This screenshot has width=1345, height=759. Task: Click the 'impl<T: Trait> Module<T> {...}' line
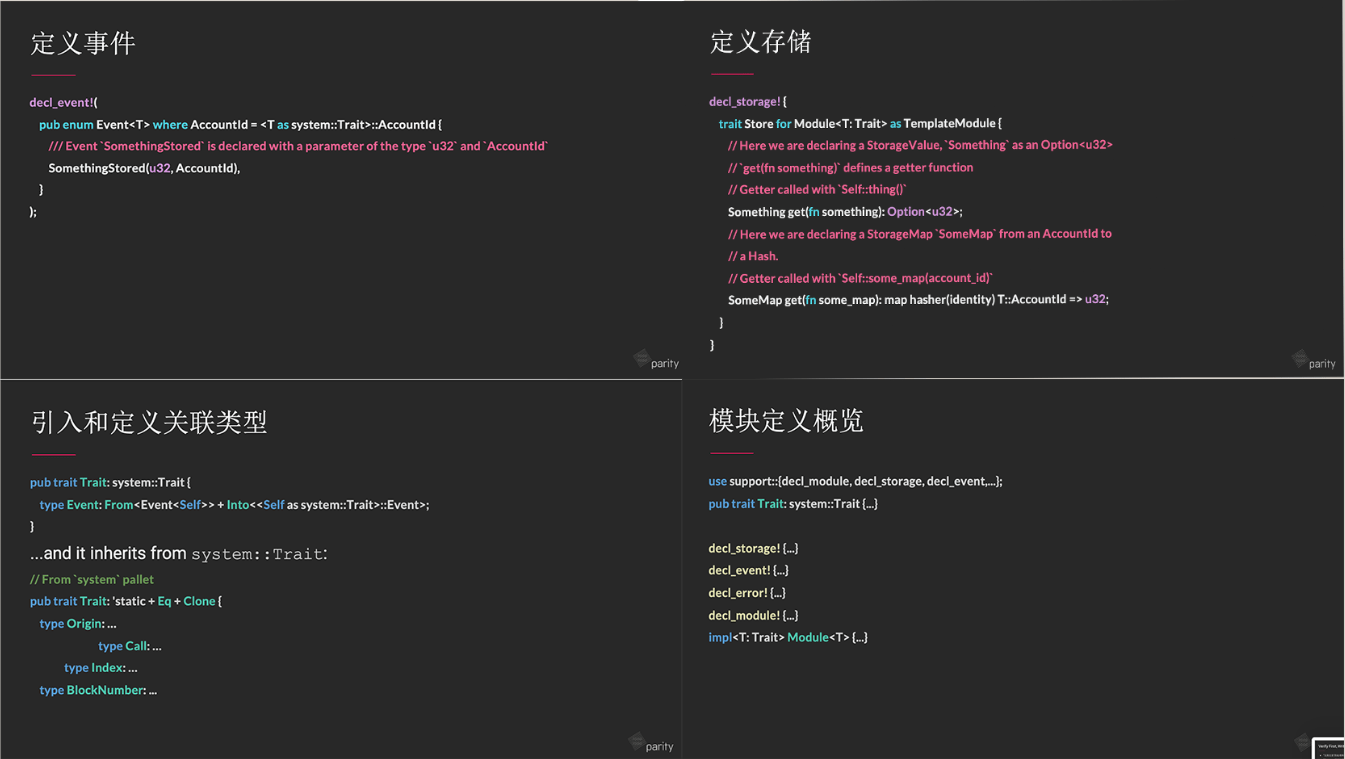[x=787, y=637]
